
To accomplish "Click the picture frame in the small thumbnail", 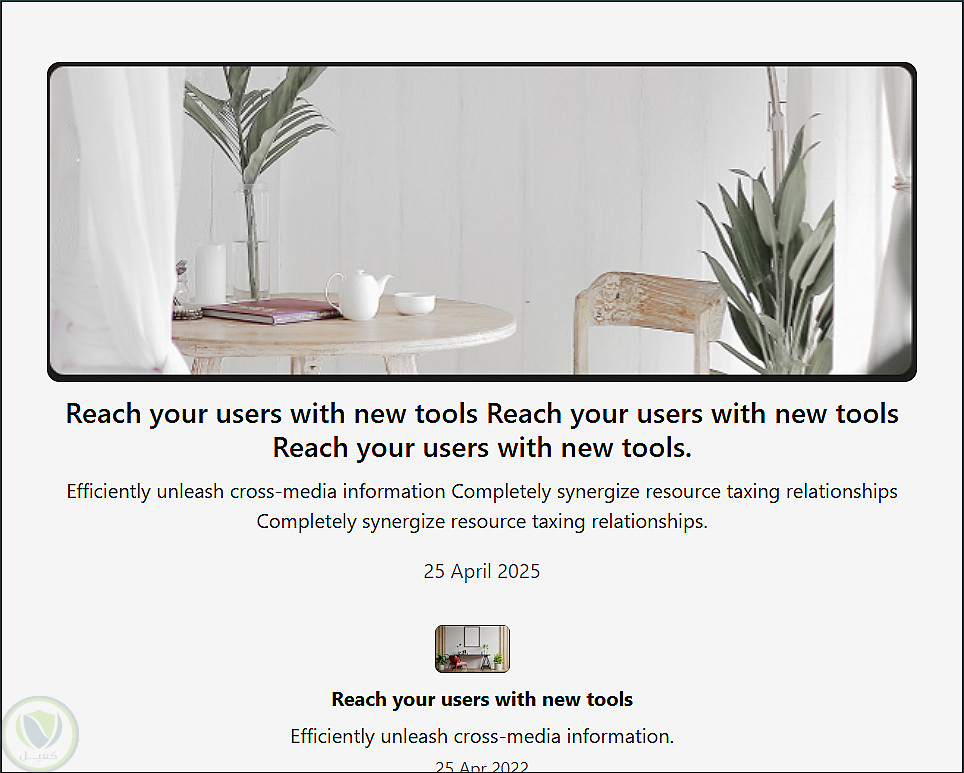I will (x=472, y=636).
